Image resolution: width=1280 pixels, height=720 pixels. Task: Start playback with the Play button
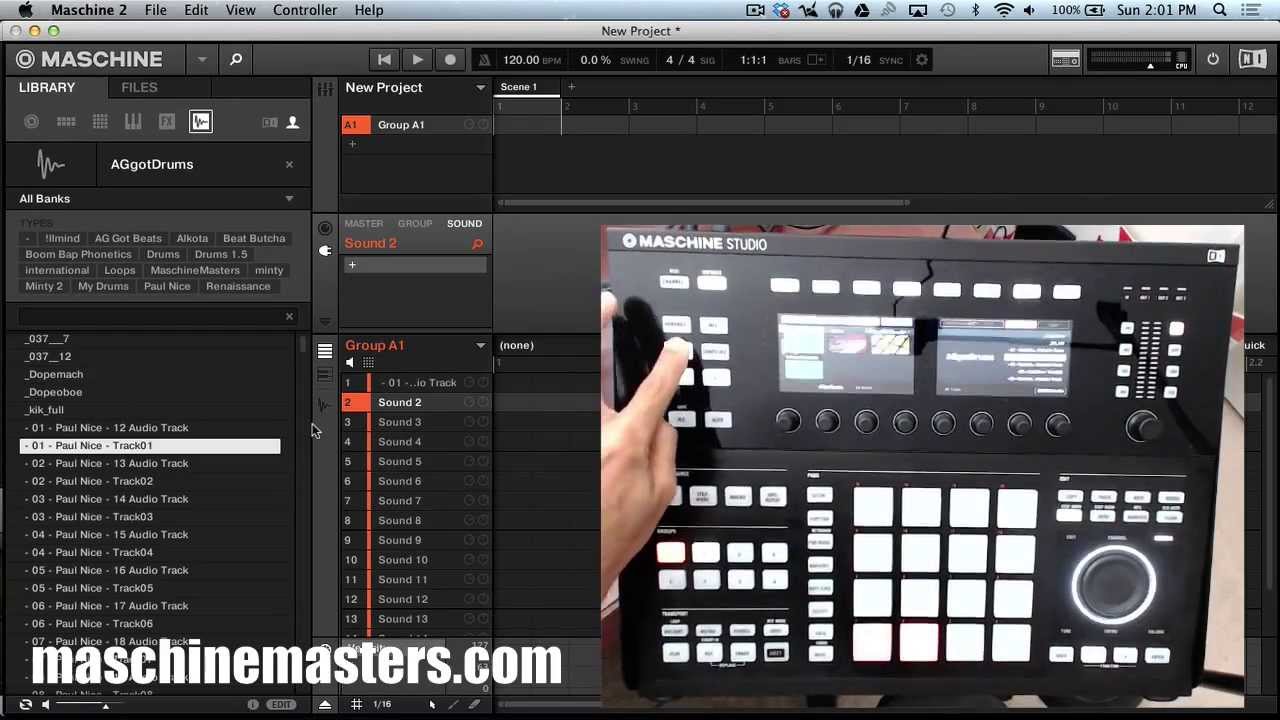point(417,60)
